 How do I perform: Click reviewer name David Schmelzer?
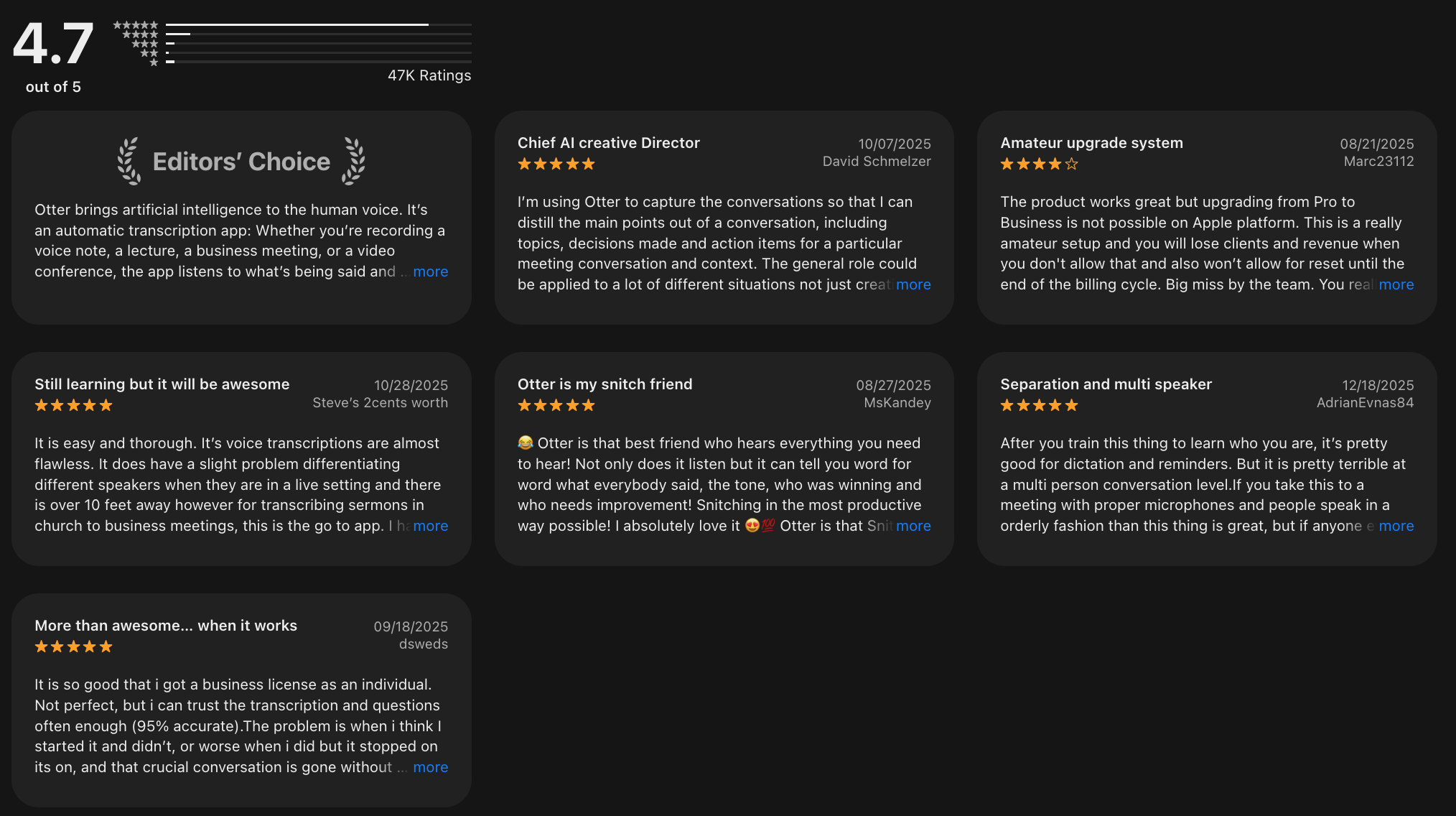click(877, 161)
